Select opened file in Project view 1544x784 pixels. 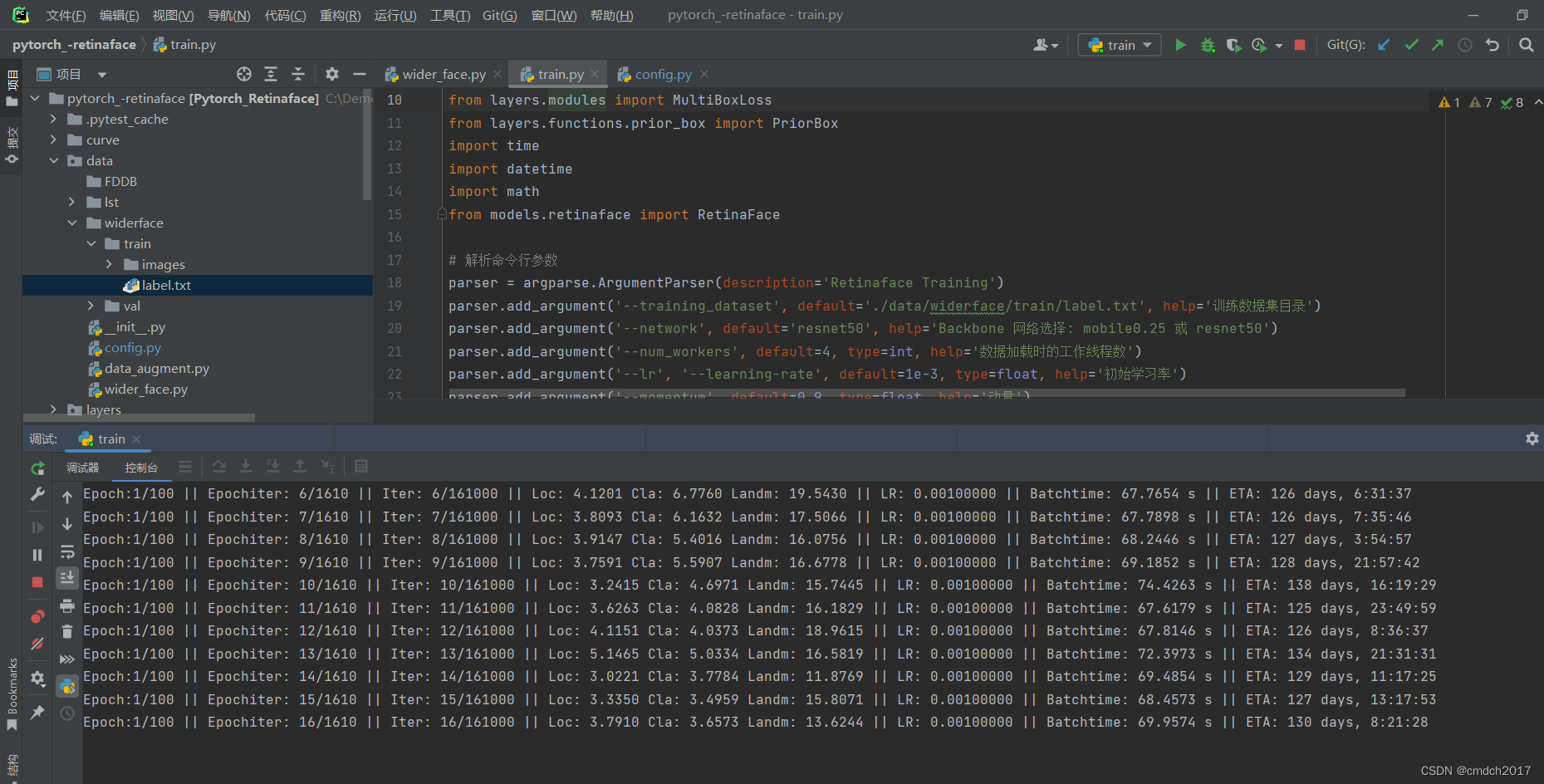244,74
